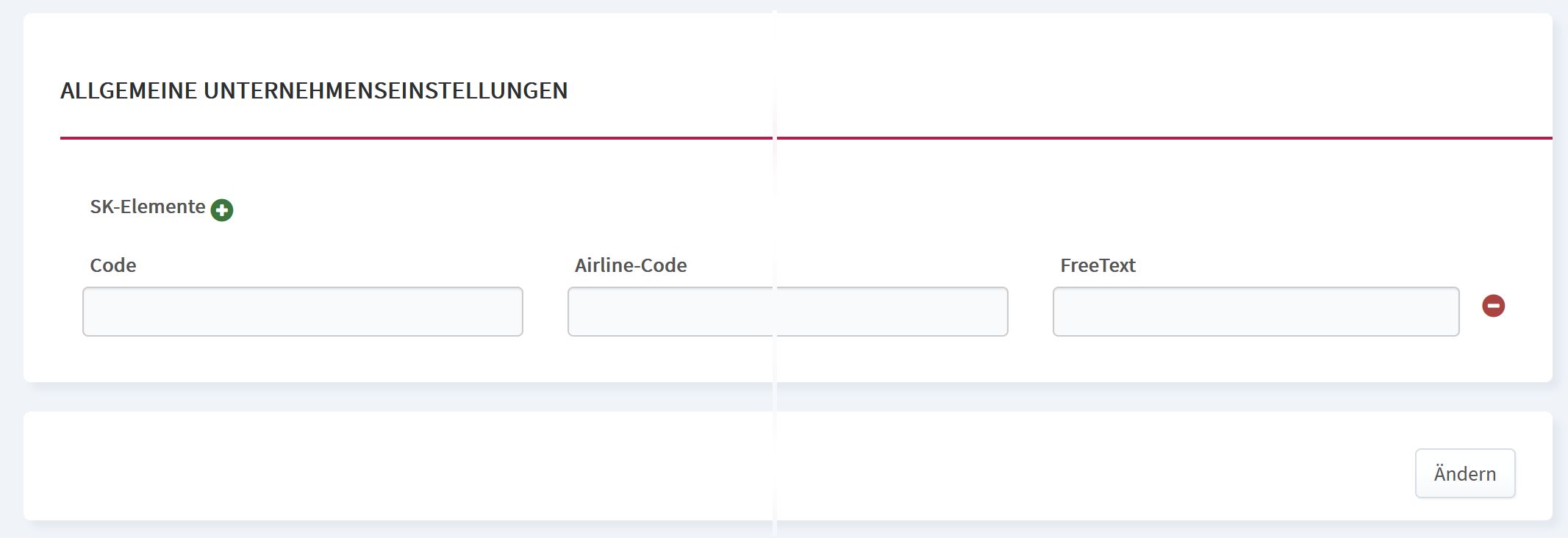Screen dimensions: 1568x538
Task: Place cursor in empty box under Code
Action: point(303,312)
